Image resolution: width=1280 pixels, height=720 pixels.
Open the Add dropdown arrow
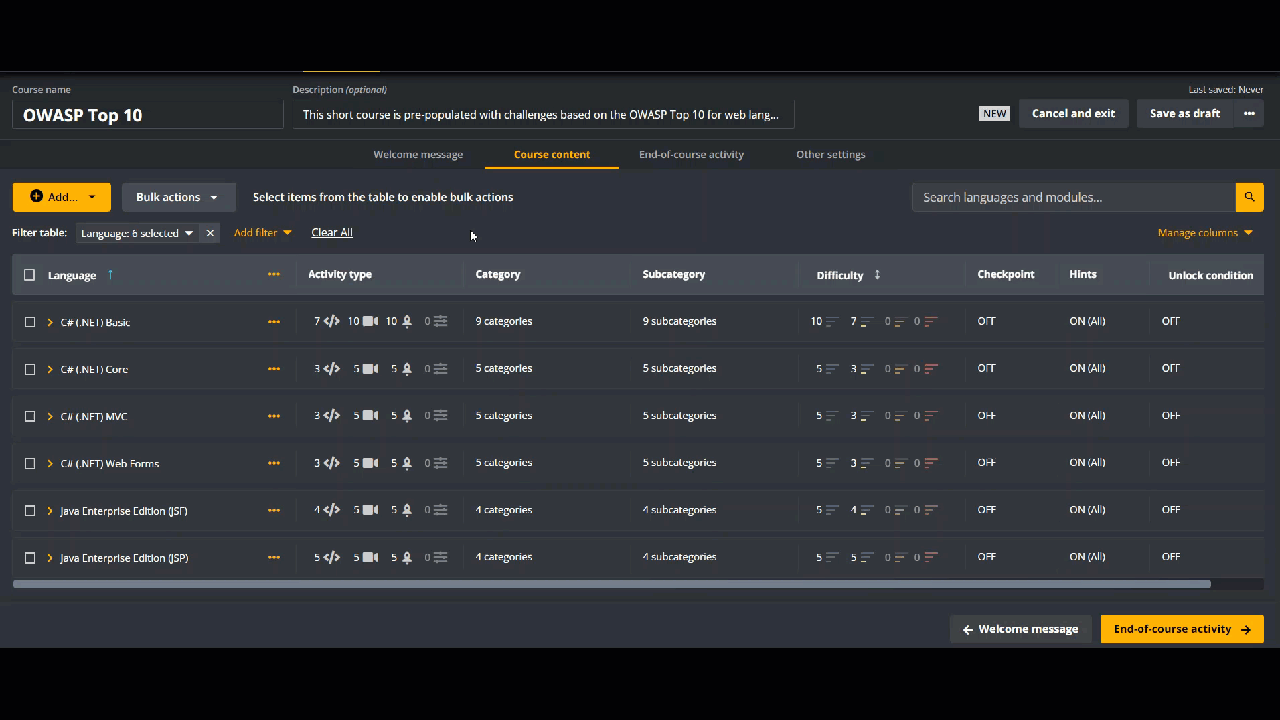pos(92,197)
